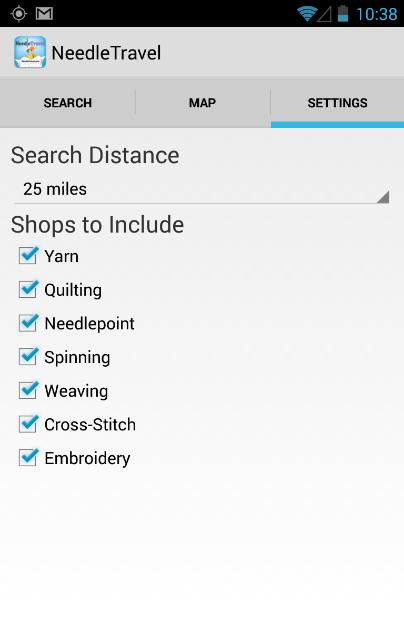The image size is (404, 622).
Task: Select the SETTINGS tab
Action: point(337,103)
